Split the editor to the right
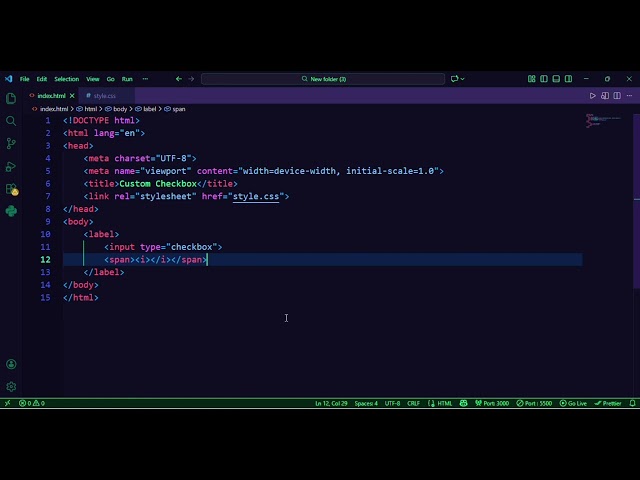Image resolution: width=640 pixels, height=480 pixels. click(617, 96)
